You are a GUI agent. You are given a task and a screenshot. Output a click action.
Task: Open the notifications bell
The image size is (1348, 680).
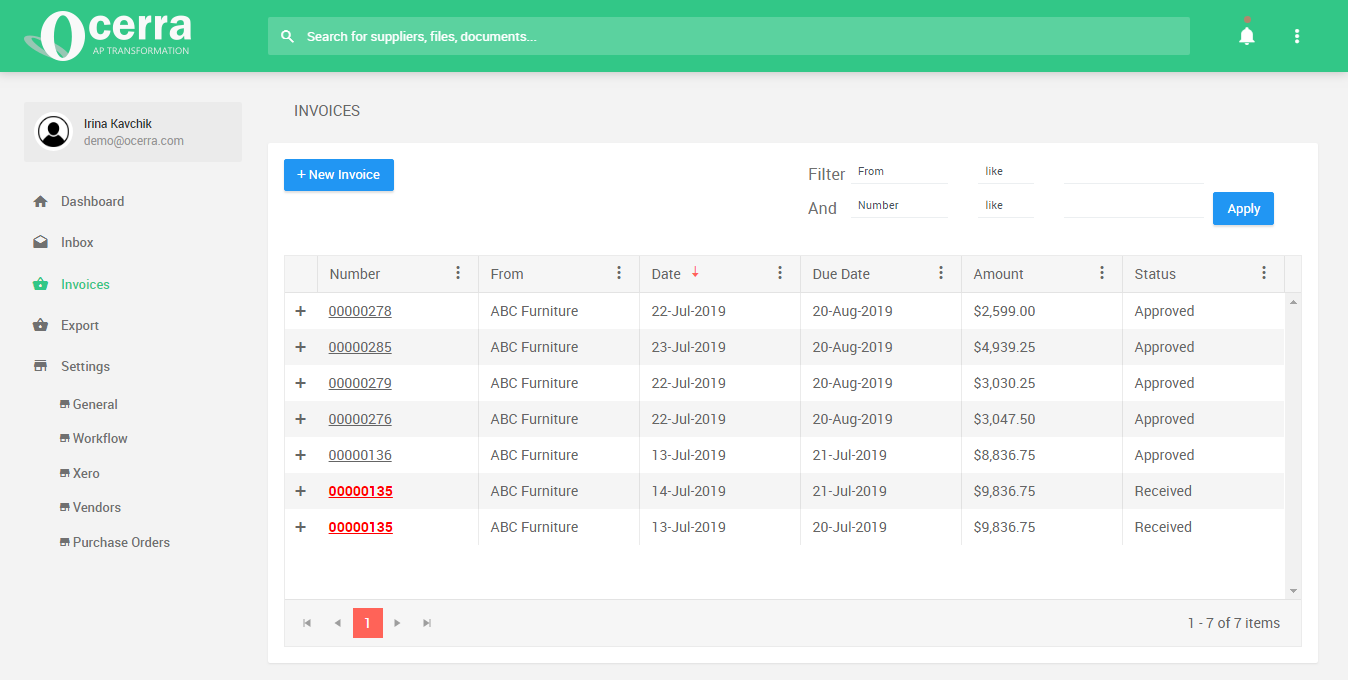click(x=1246, y=36)
